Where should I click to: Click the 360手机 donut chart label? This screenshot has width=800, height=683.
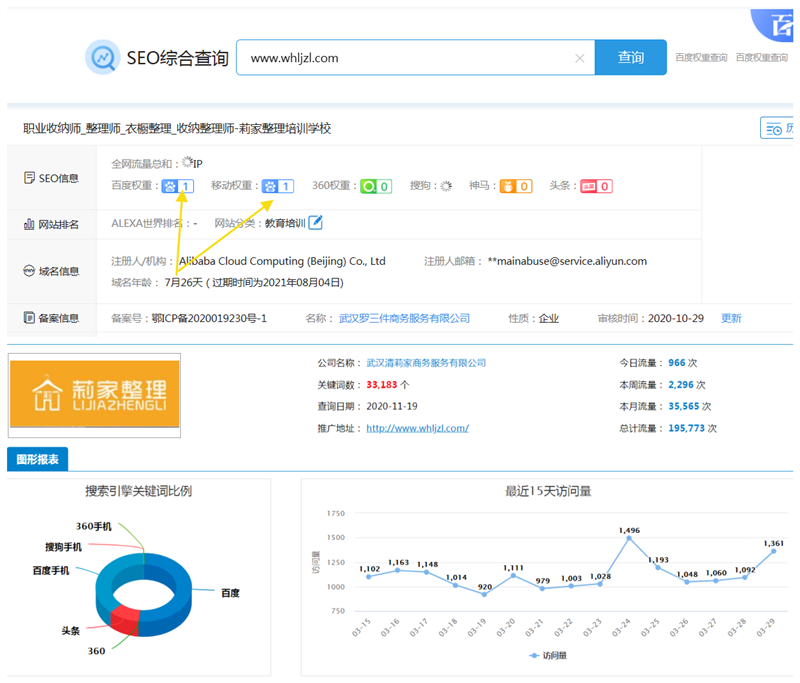point(93,526)
